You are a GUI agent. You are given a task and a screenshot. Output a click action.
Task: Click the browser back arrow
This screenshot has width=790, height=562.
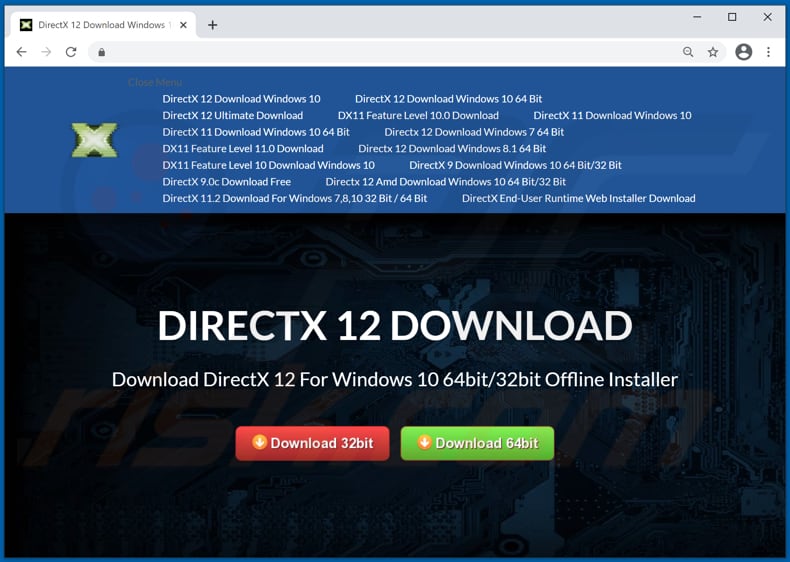(22, 52)
